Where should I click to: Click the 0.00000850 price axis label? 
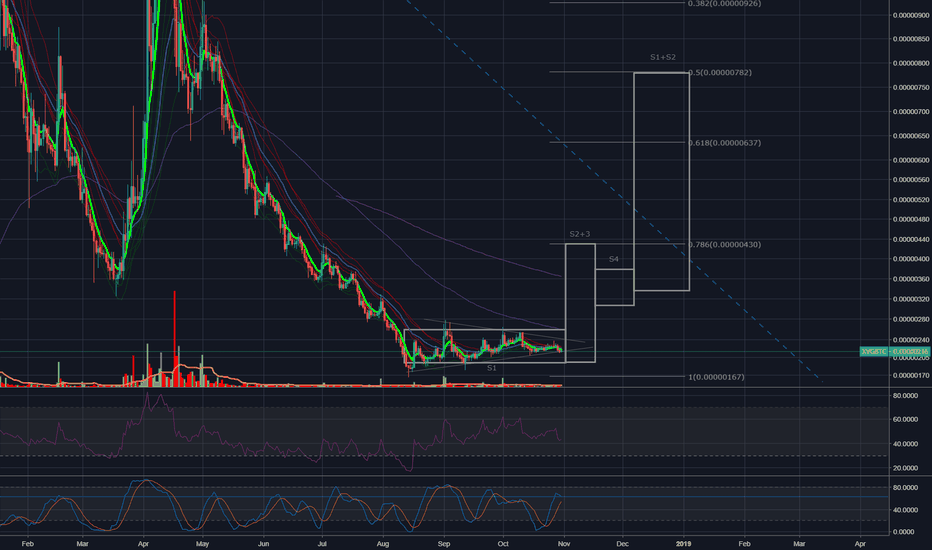pos(911,39)
